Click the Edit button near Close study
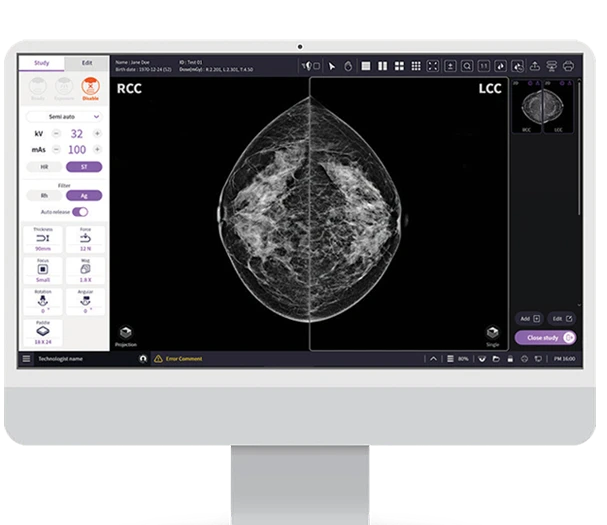 point(562,319)
